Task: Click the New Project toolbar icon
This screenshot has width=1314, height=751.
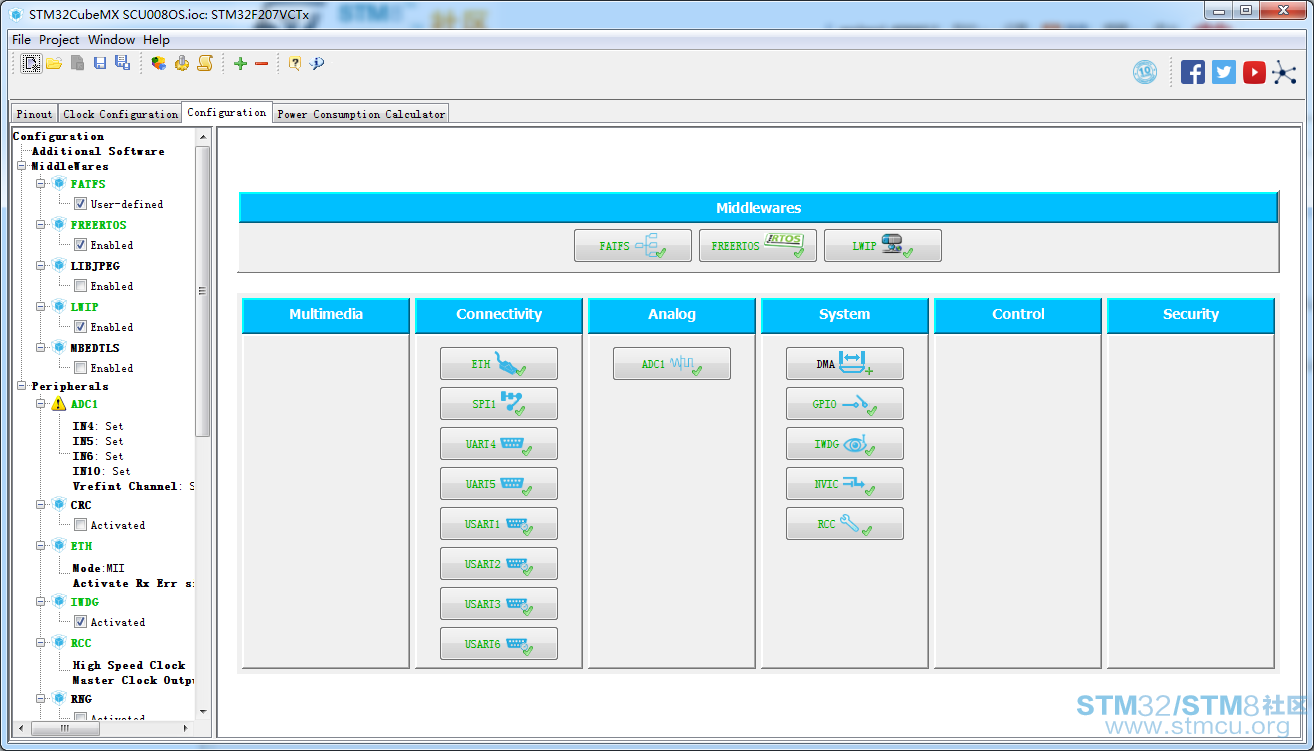Action: click(x=32, y=63)
